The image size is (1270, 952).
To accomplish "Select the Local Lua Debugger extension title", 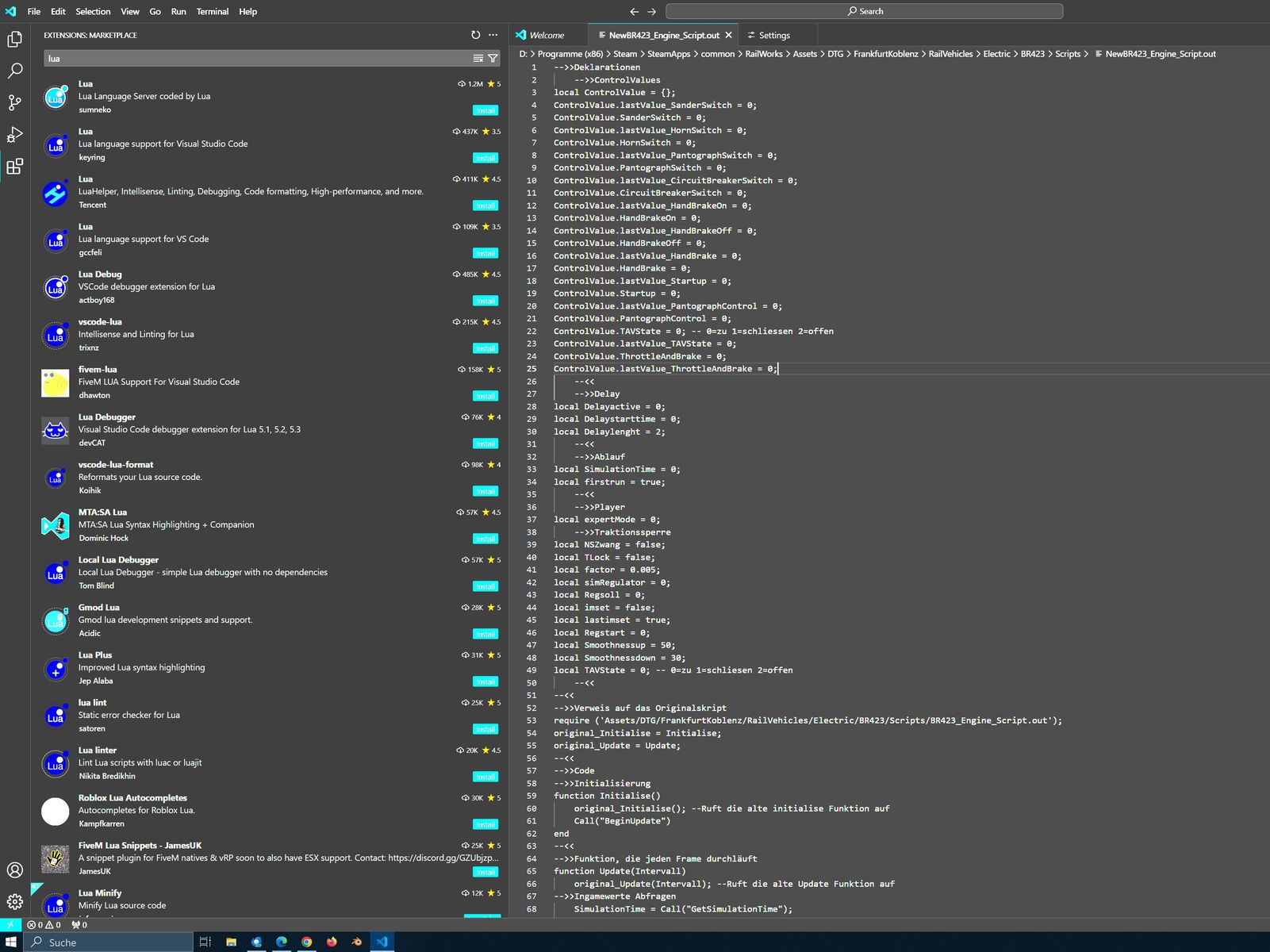I will click(x=118, y=560).
